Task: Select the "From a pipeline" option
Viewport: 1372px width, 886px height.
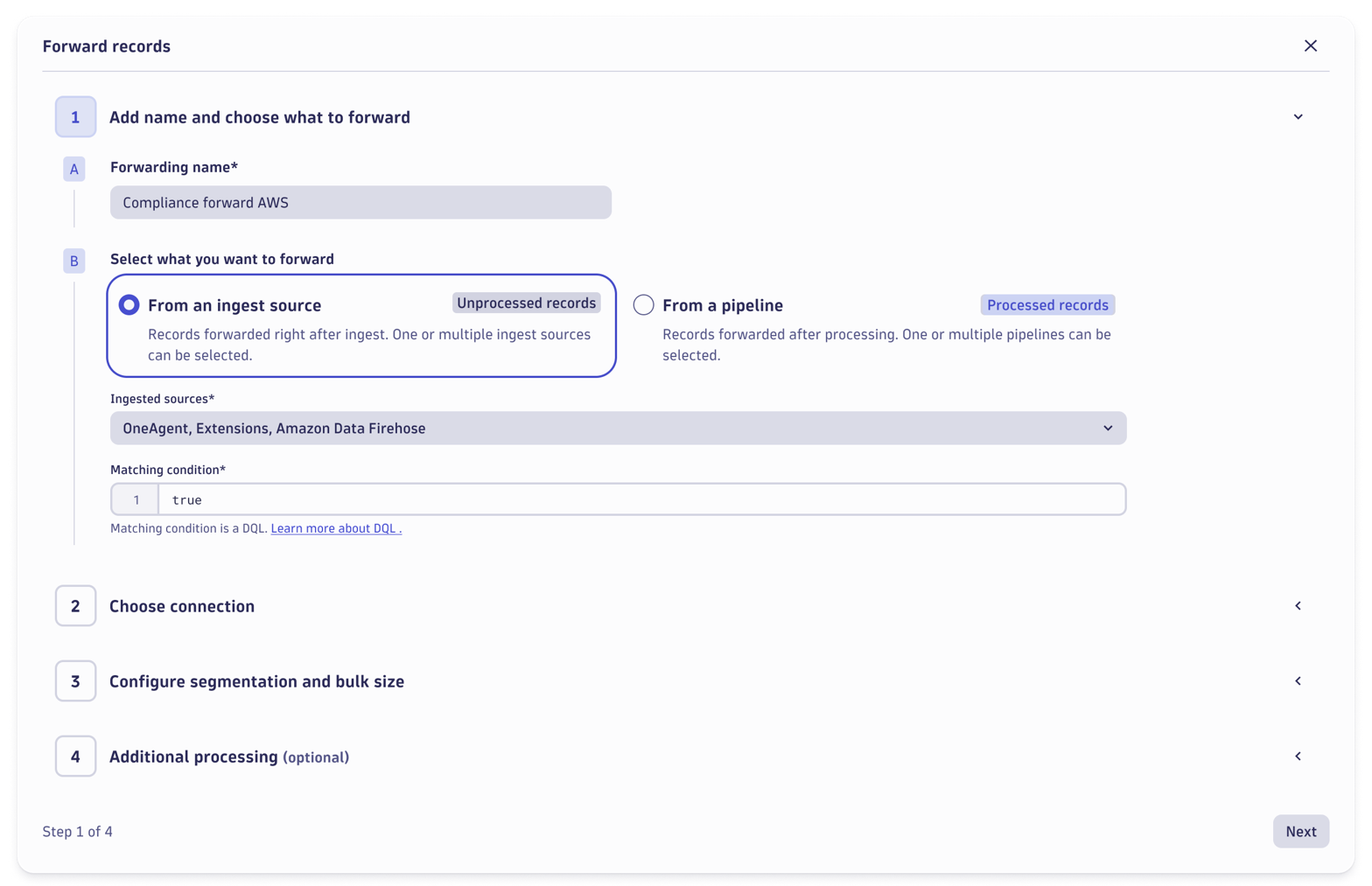Action: coord(643,304)
